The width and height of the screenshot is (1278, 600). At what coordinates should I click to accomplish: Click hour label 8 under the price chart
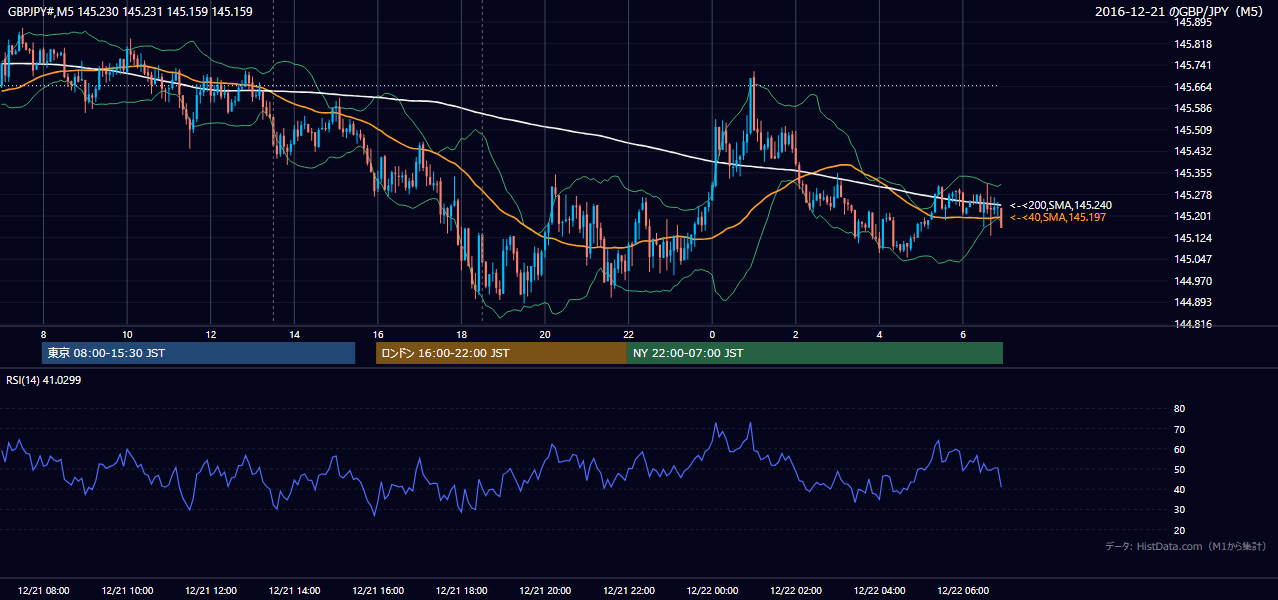click(43, 335)
